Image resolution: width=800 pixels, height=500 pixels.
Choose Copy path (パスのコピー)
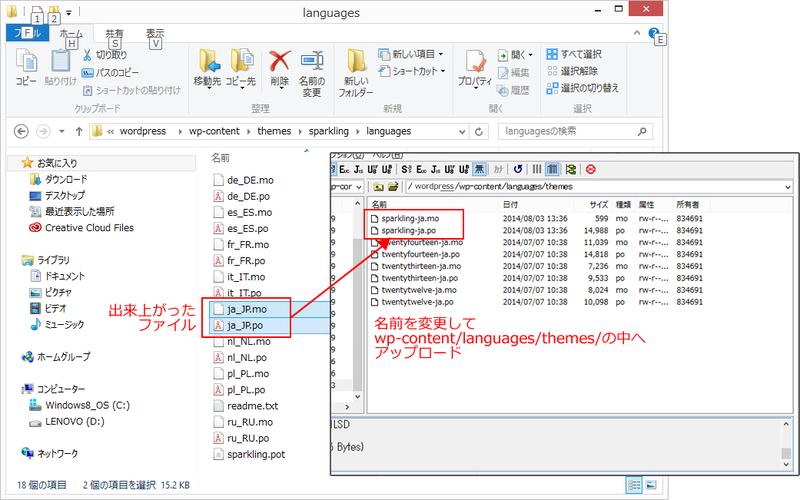click(x=110, y=72)
